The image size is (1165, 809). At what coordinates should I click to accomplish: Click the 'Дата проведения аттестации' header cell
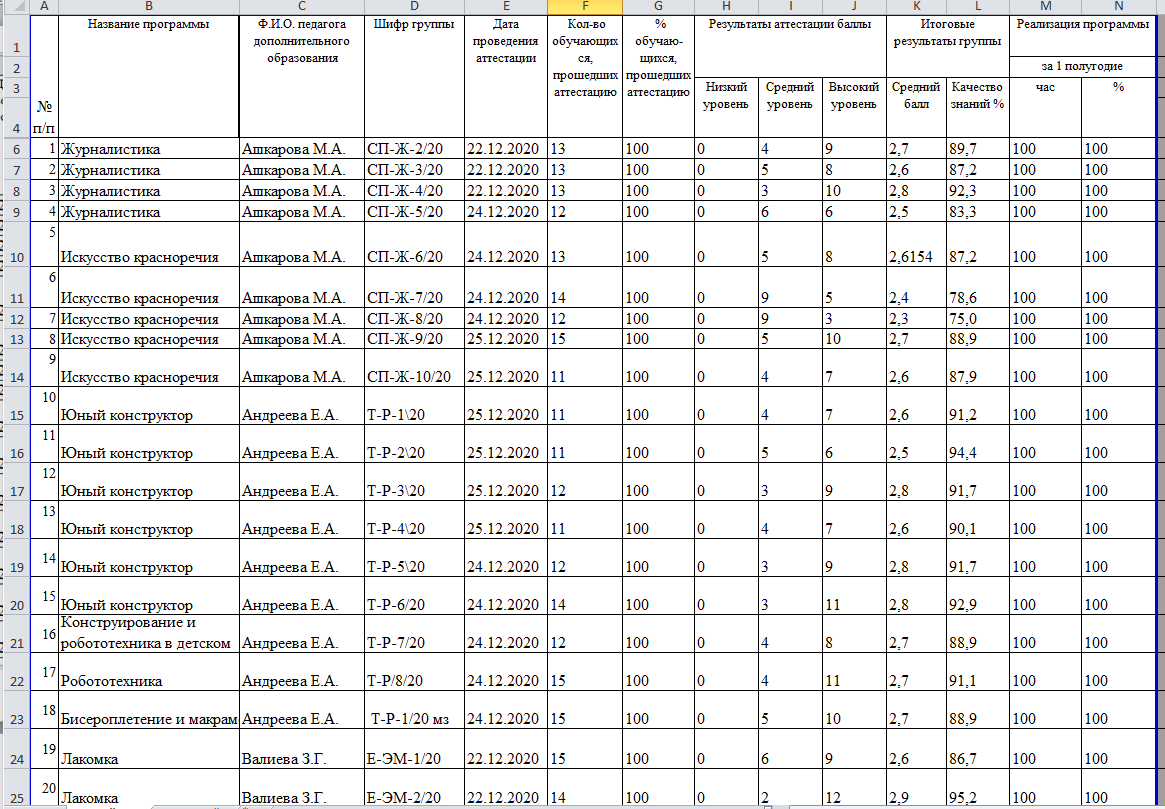pos(506,77)
